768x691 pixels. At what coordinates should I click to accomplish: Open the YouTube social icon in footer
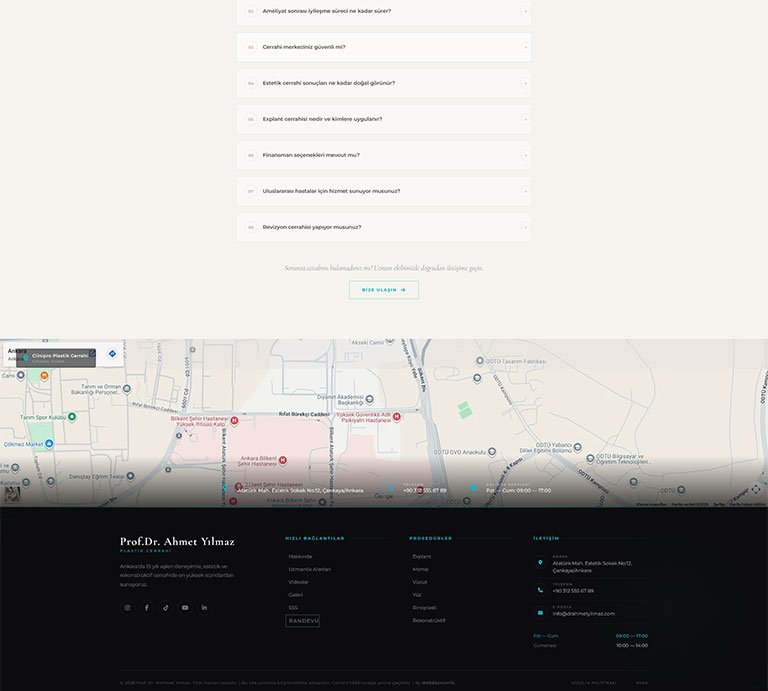[185, 608]
